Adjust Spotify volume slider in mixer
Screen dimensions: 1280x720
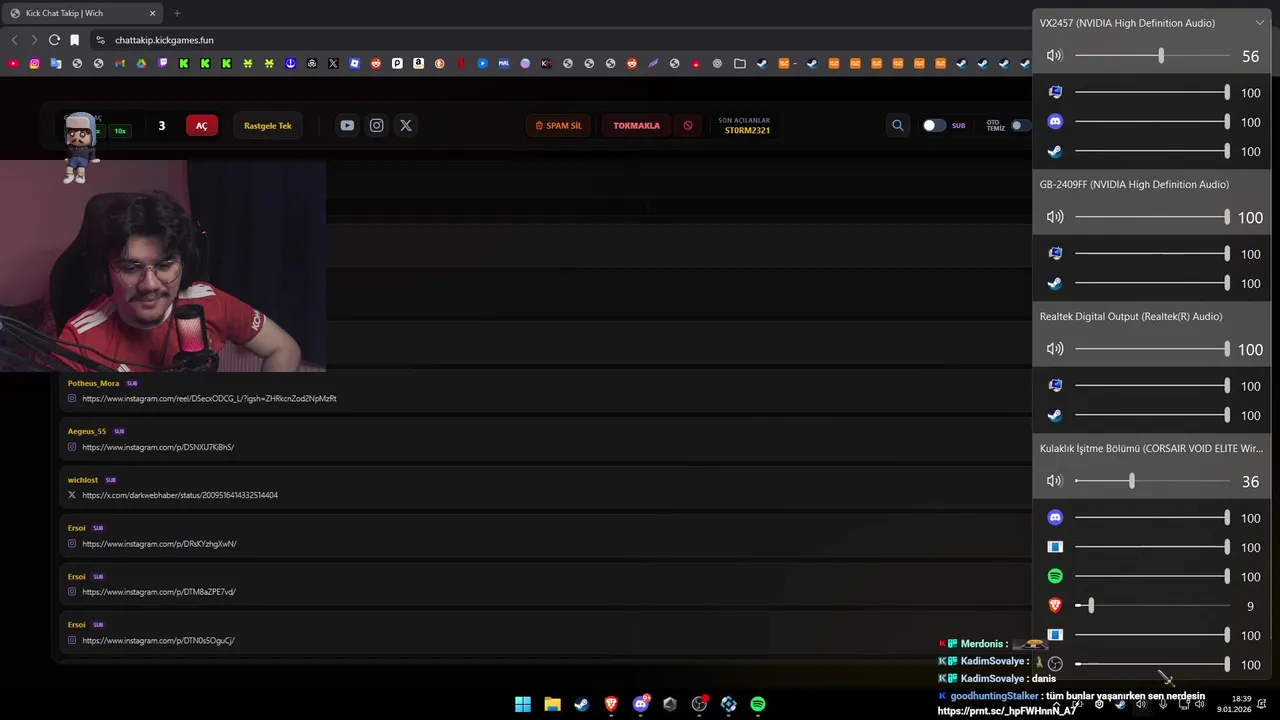(1151, 576)
